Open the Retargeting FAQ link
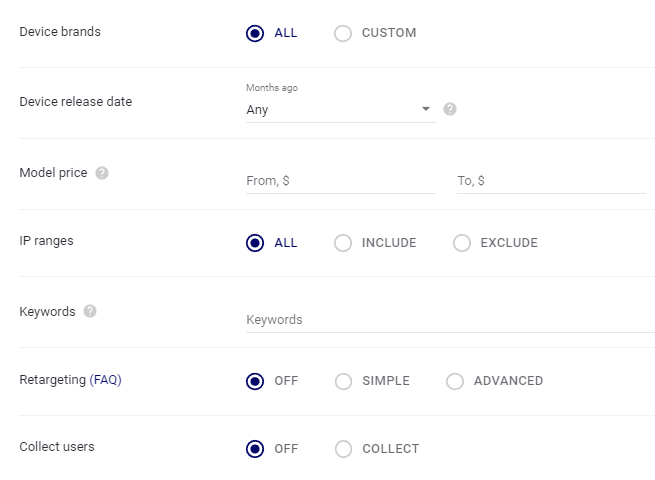 [x=105, y=380]
